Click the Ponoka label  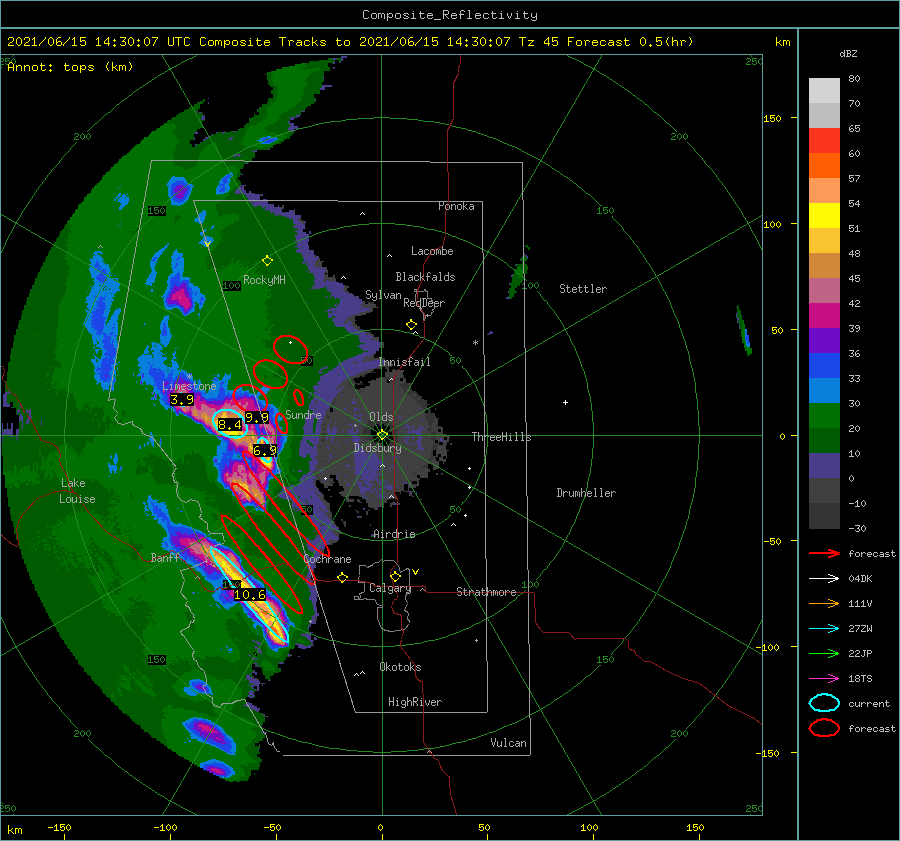456,206
